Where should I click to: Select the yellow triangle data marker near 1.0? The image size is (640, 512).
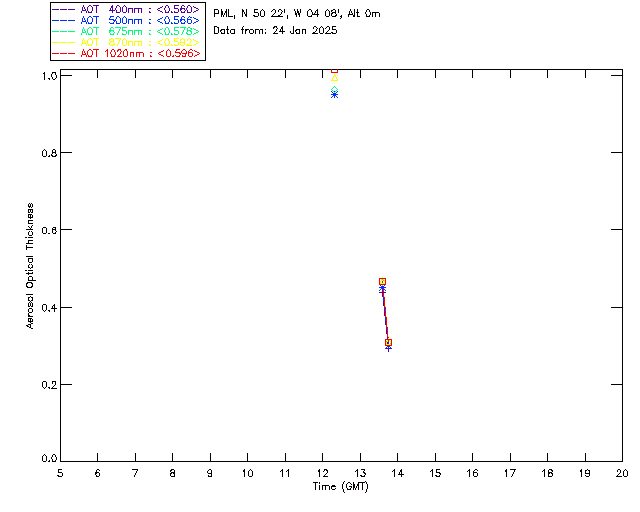(335, 78)
